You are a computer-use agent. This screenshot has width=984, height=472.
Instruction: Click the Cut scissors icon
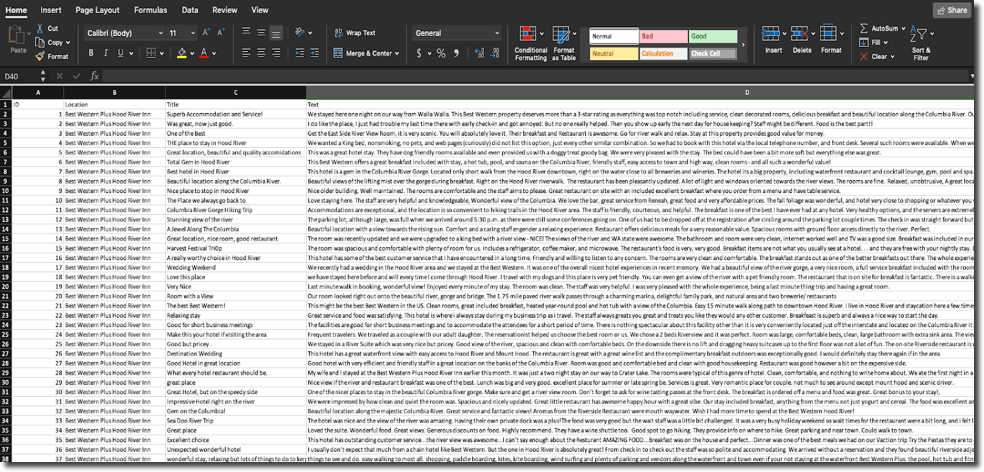coord(40,28)
